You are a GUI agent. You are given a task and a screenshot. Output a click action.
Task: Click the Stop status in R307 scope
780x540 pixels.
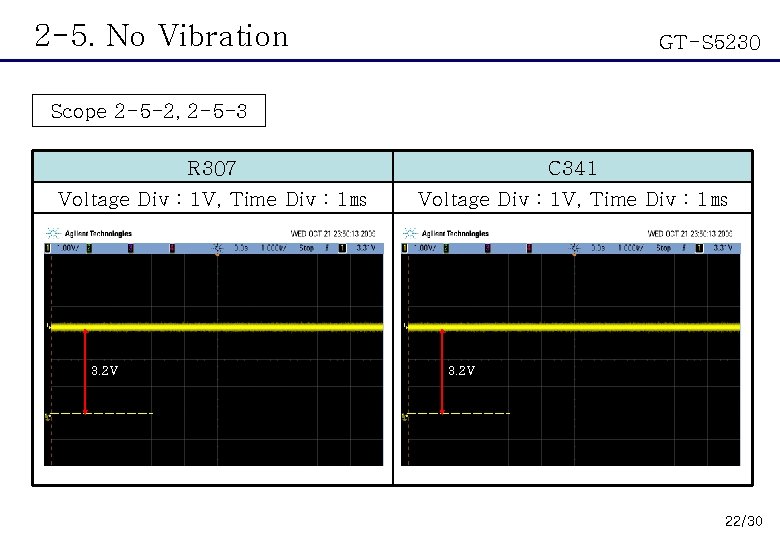[306, 248]
